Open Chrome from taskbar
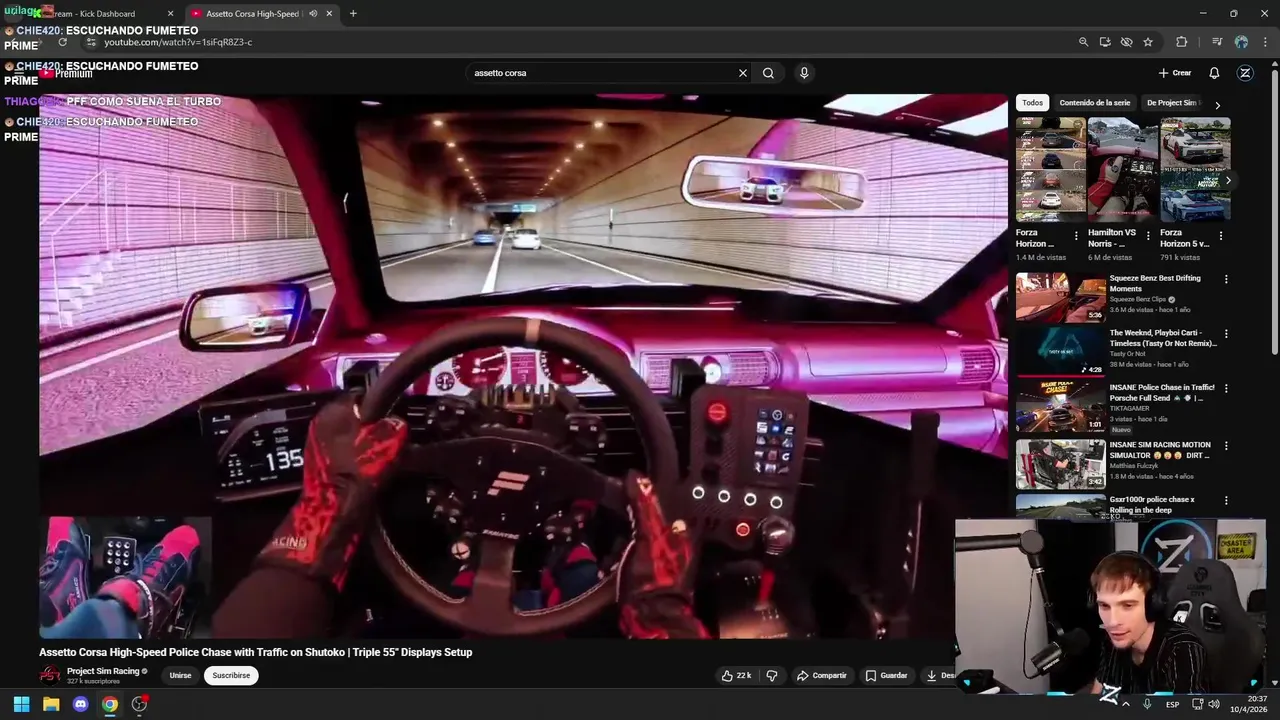 110,704
